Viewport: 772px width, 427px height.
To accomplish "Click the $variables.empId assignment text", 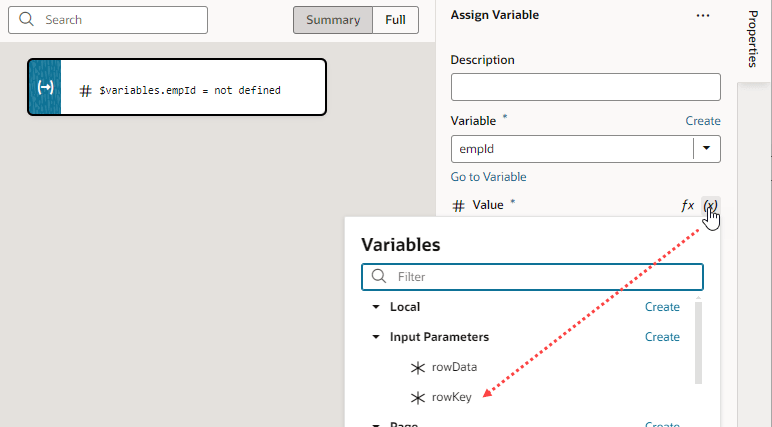I will tap(190, 91).
